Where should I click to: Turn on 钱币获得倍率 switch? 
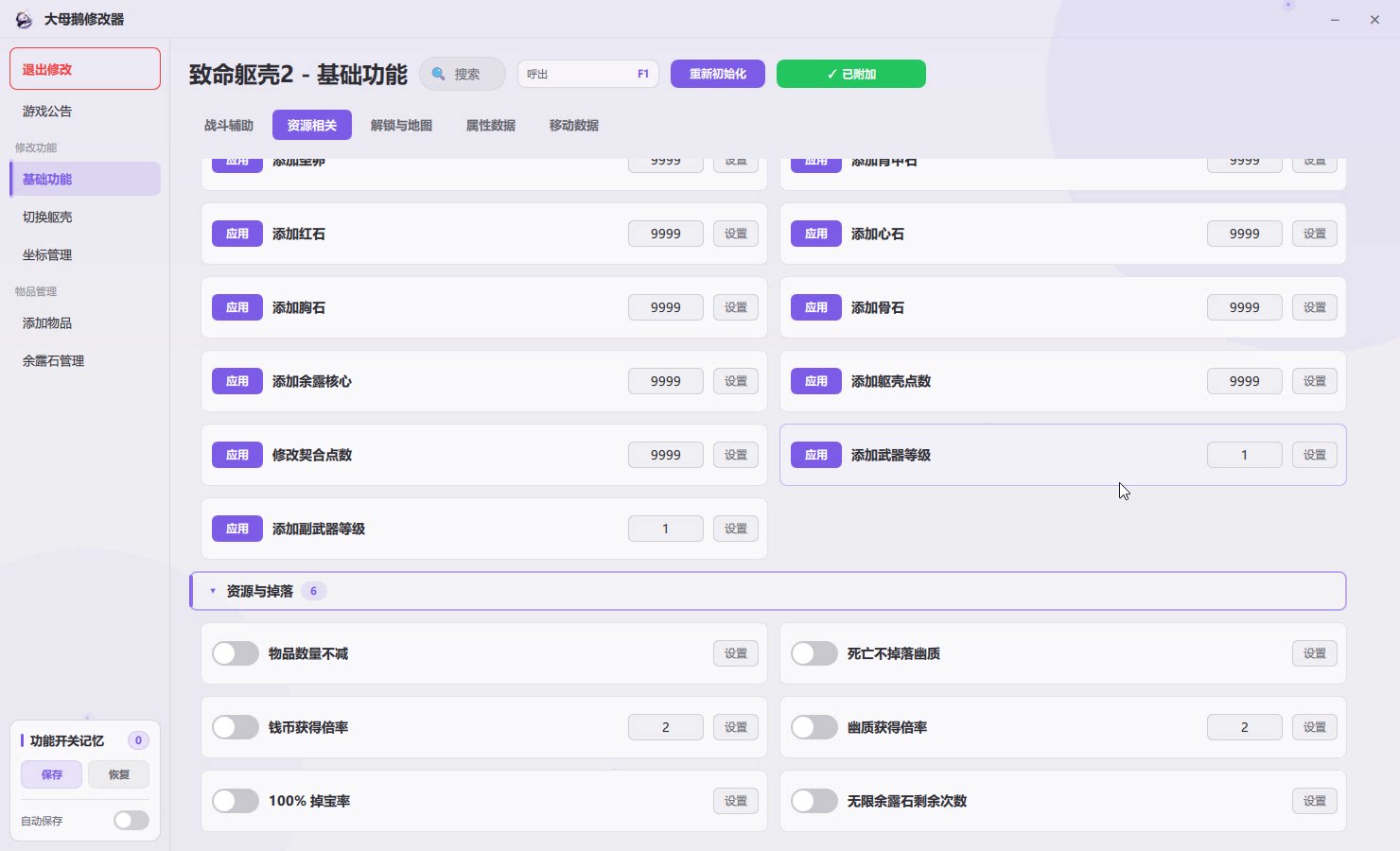tap(236, 727)
